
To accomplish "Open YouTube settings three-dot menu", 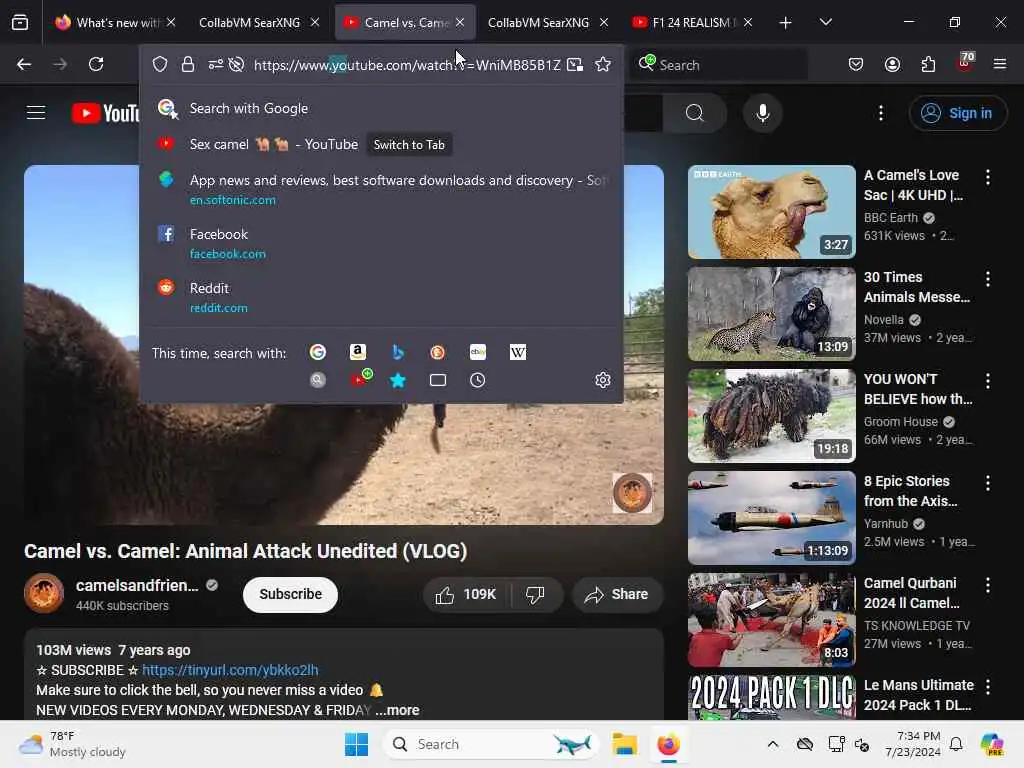I will [x=881, y=113].
